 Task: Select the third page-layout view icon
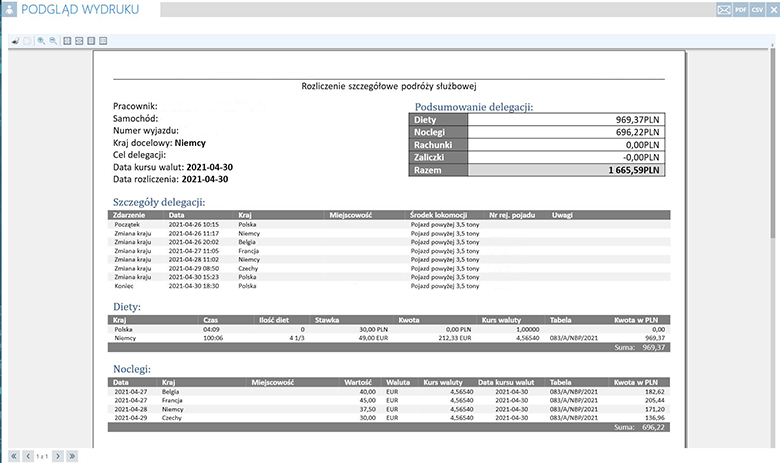pos(91,41)
